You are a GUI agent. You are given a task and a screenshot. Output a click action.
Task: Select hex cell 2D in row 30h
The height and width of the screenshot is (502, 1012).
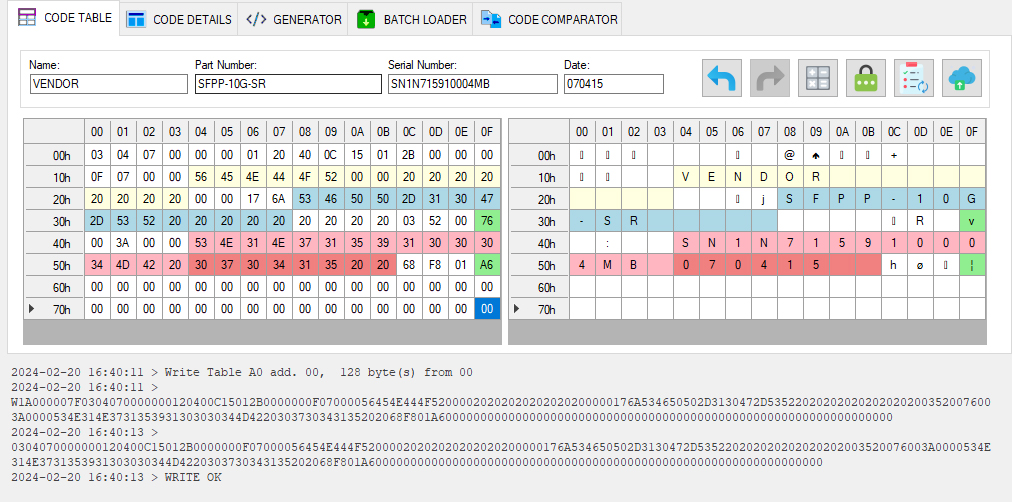tap(97, 221)
